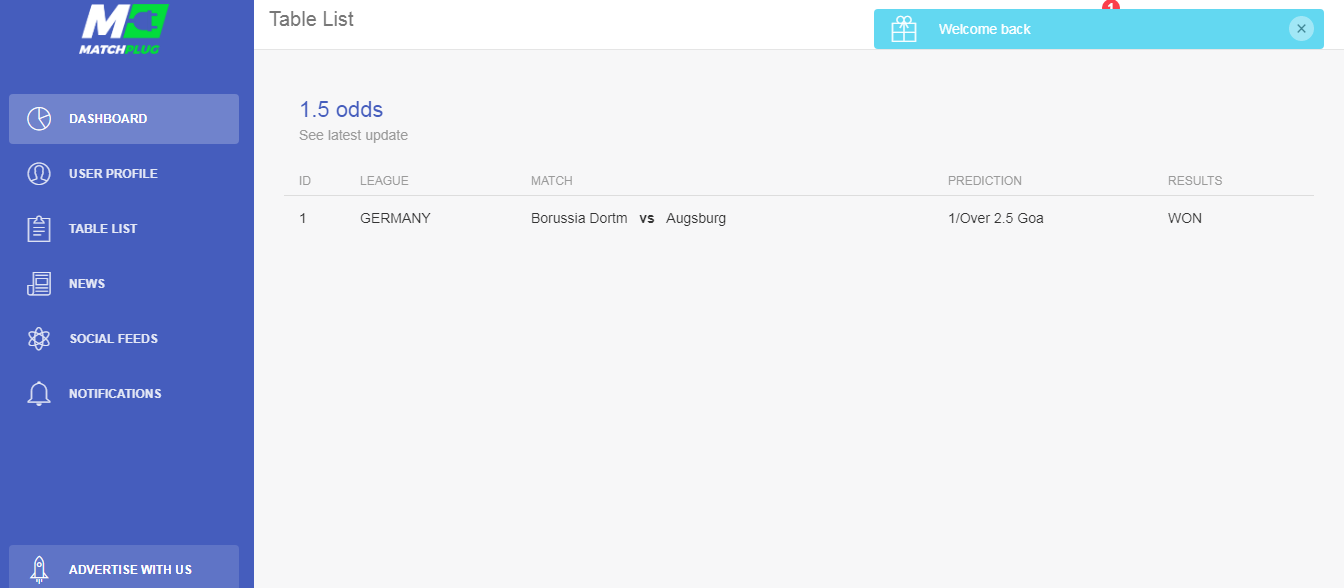This screenshot has width=1344, height=588.
Task: Click the gift icon in welcome banner
Action: tap(904, 29)
